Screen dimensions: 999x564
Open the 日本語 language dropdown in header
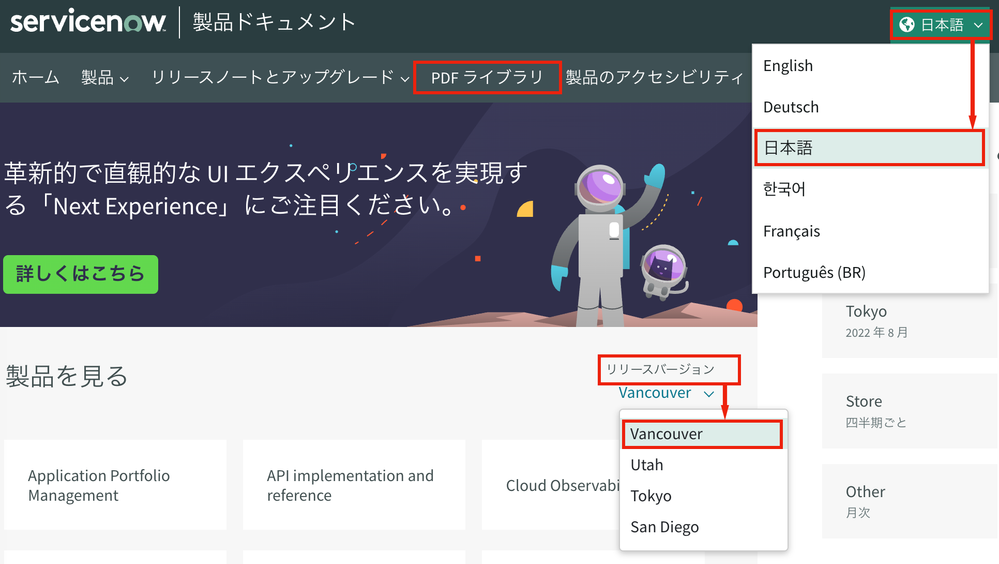(x=941, y=25)
